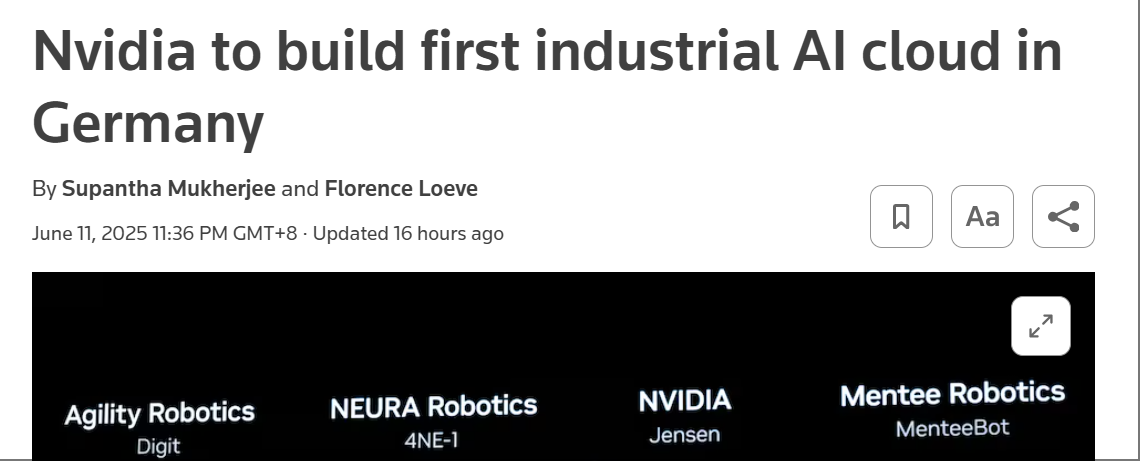Click the word "Germany" in the headline
1140x461 pixels.
coord(148,124)
